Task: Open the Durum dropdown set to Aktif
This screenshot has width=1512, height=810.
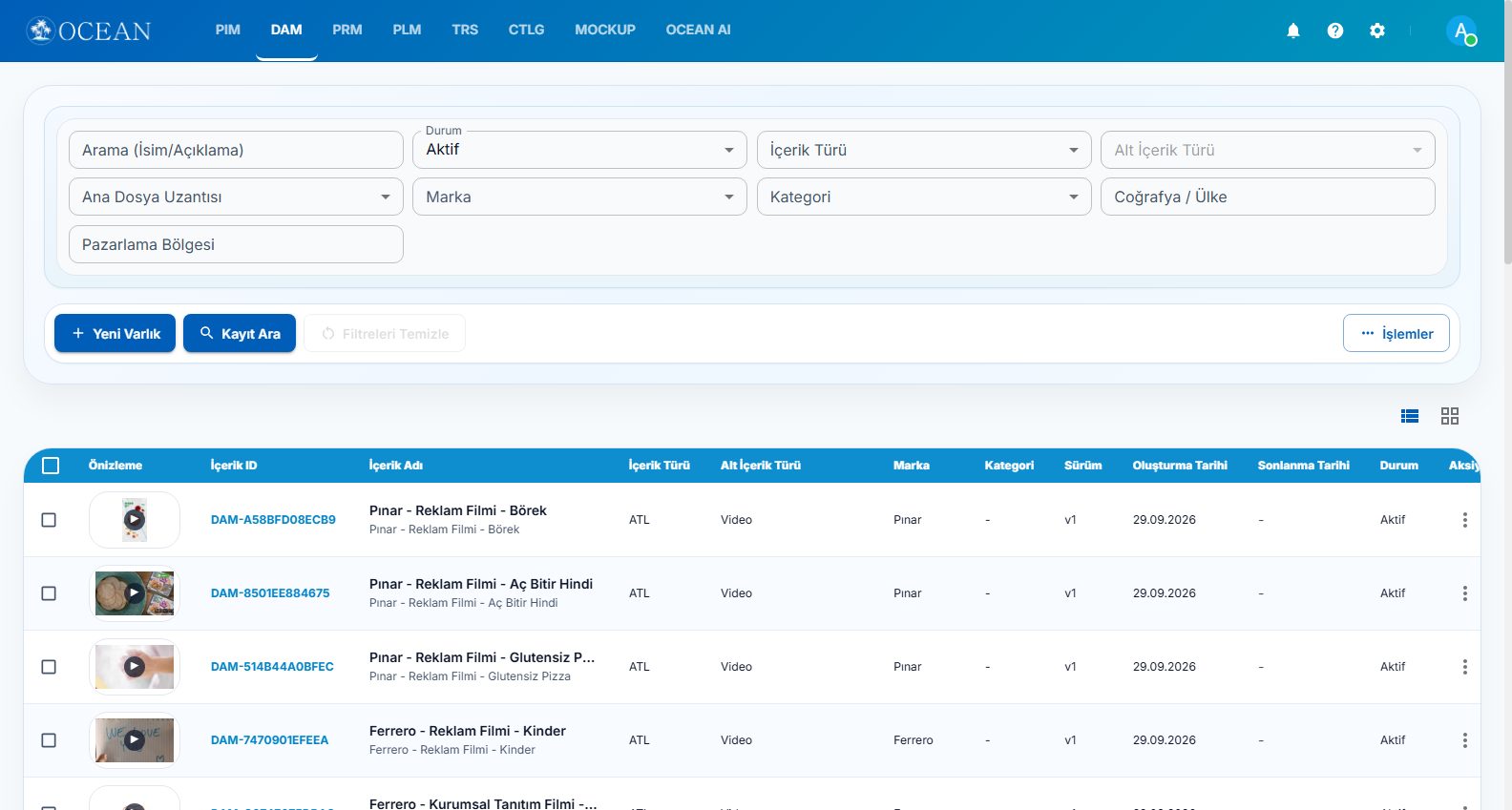Action: pyautogui.click(x=579, y=150)
